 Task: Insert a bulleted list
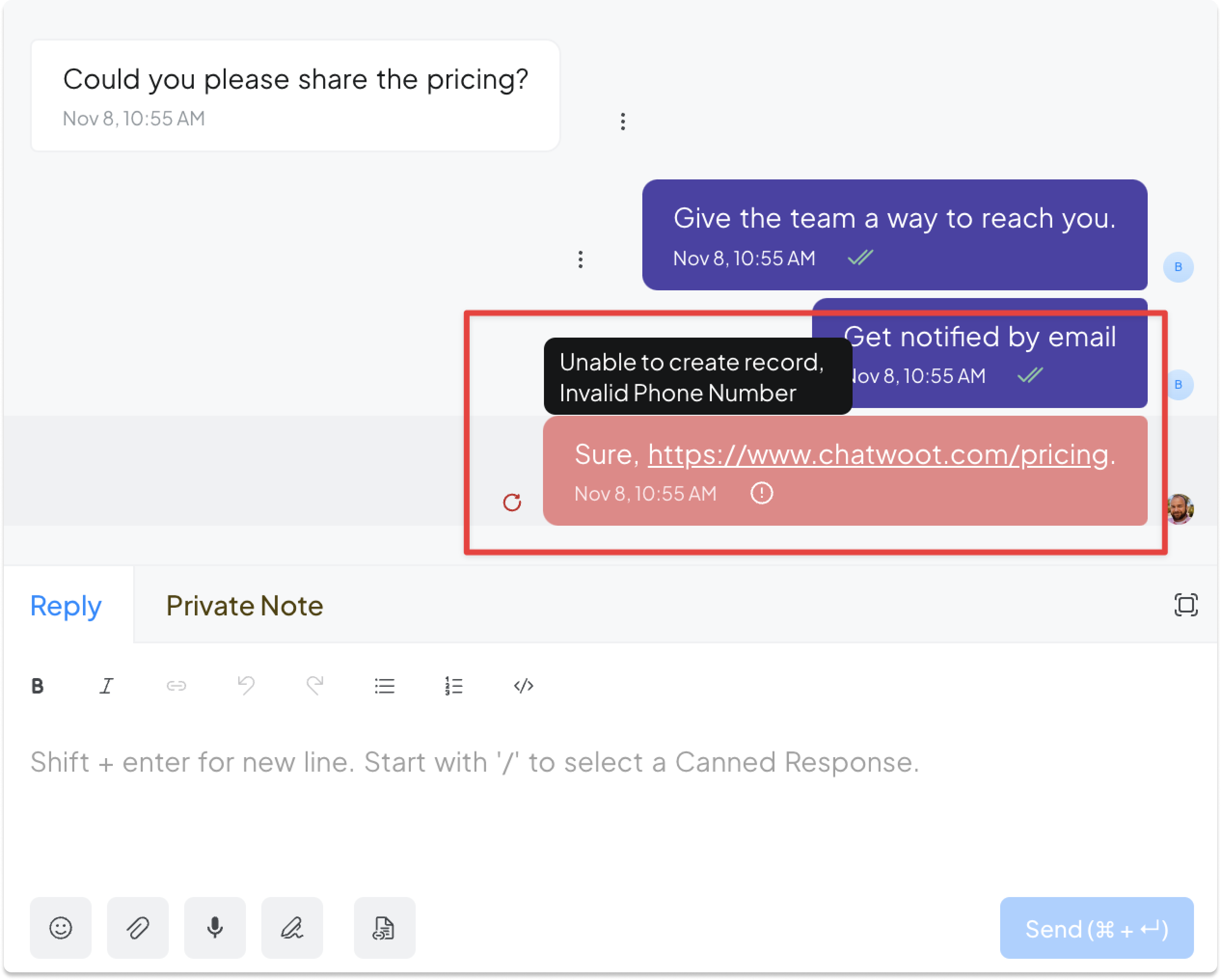pos(384,686)
